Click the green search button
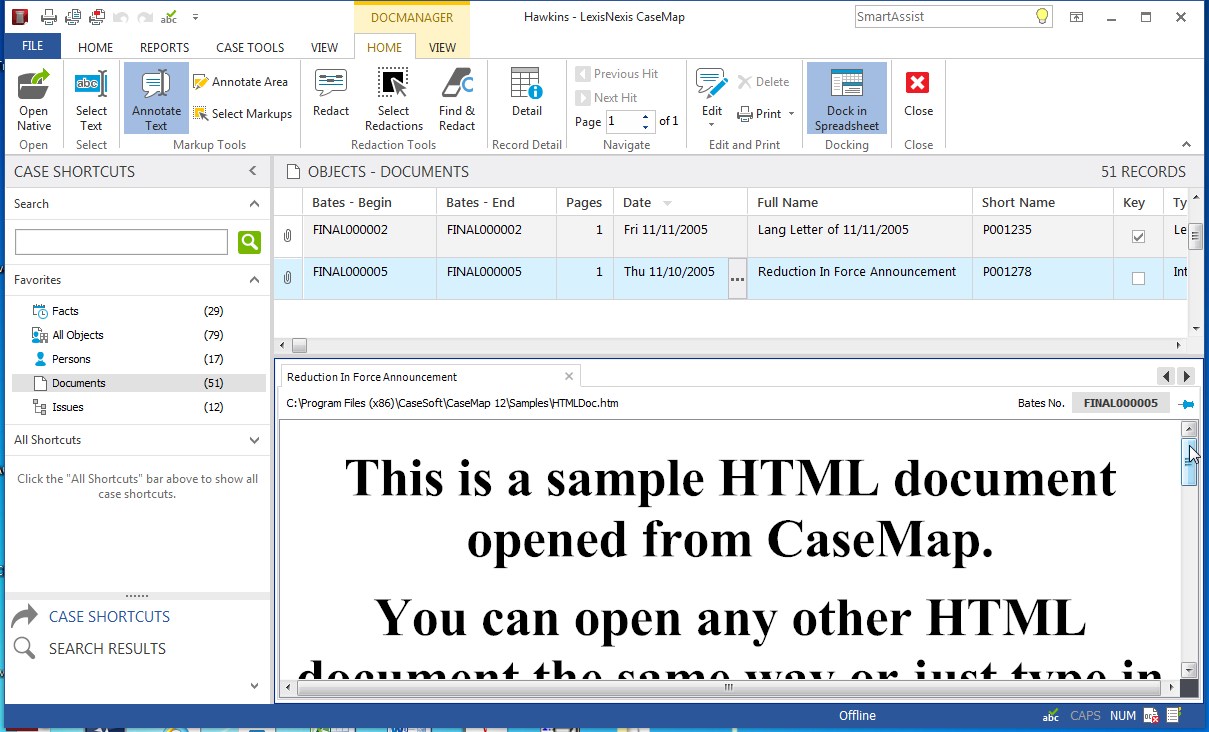 pyautogui.click(x=249, y=242)
